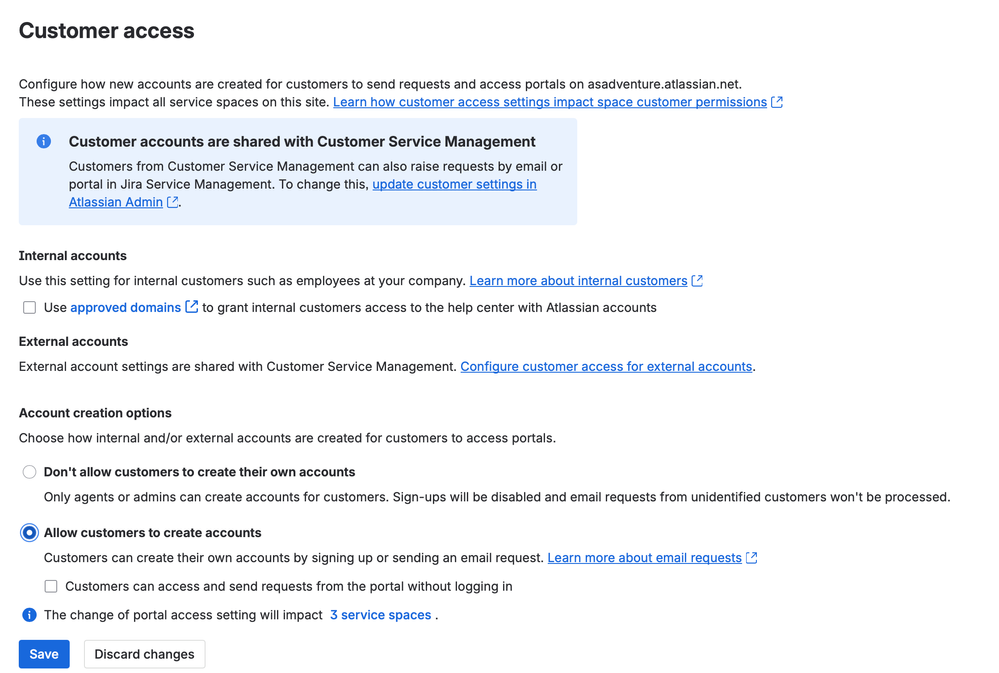Select Allow customers to create accounts radio

(29, 533)
